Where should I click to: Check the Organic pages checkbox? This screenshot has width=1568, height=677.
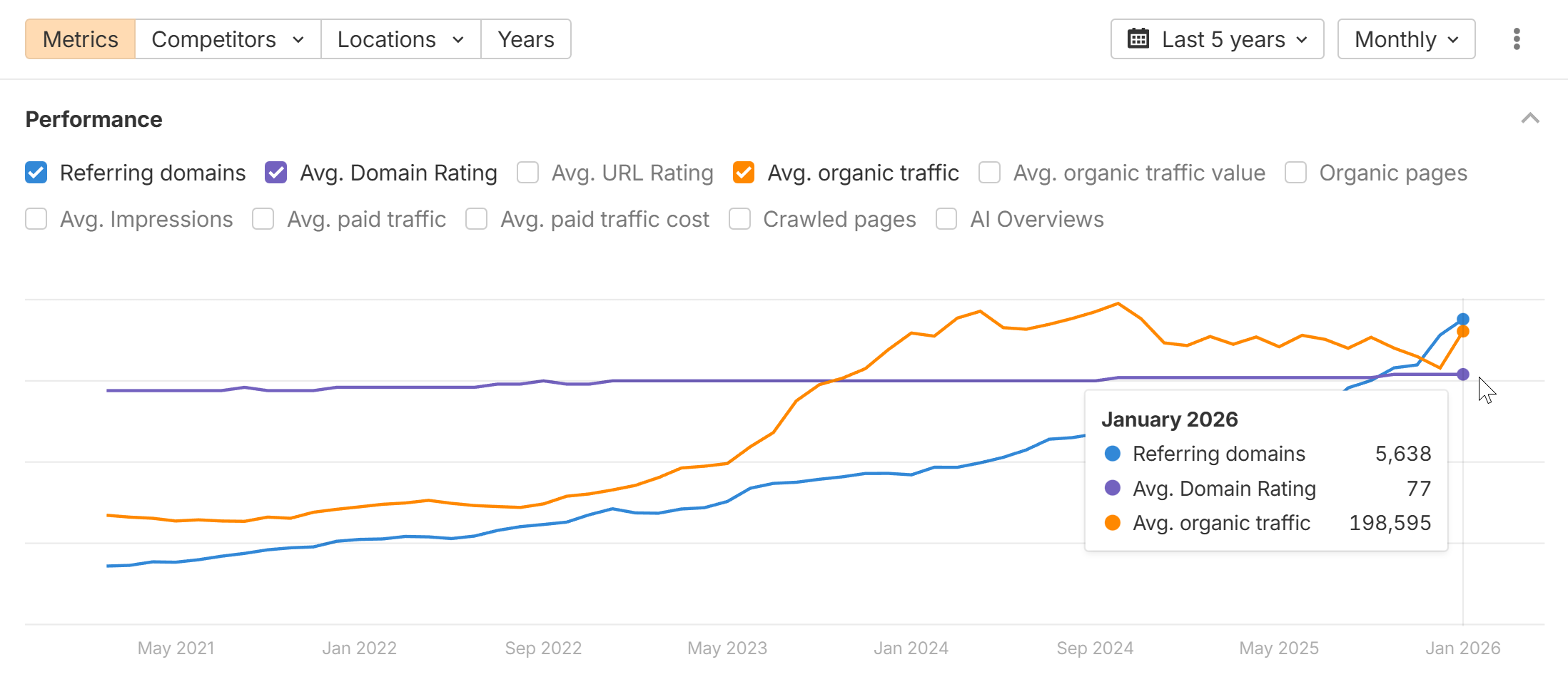click(1296, 173)
